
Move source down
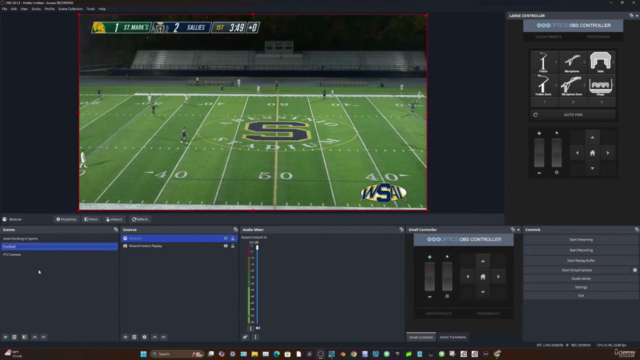[163, 337]
